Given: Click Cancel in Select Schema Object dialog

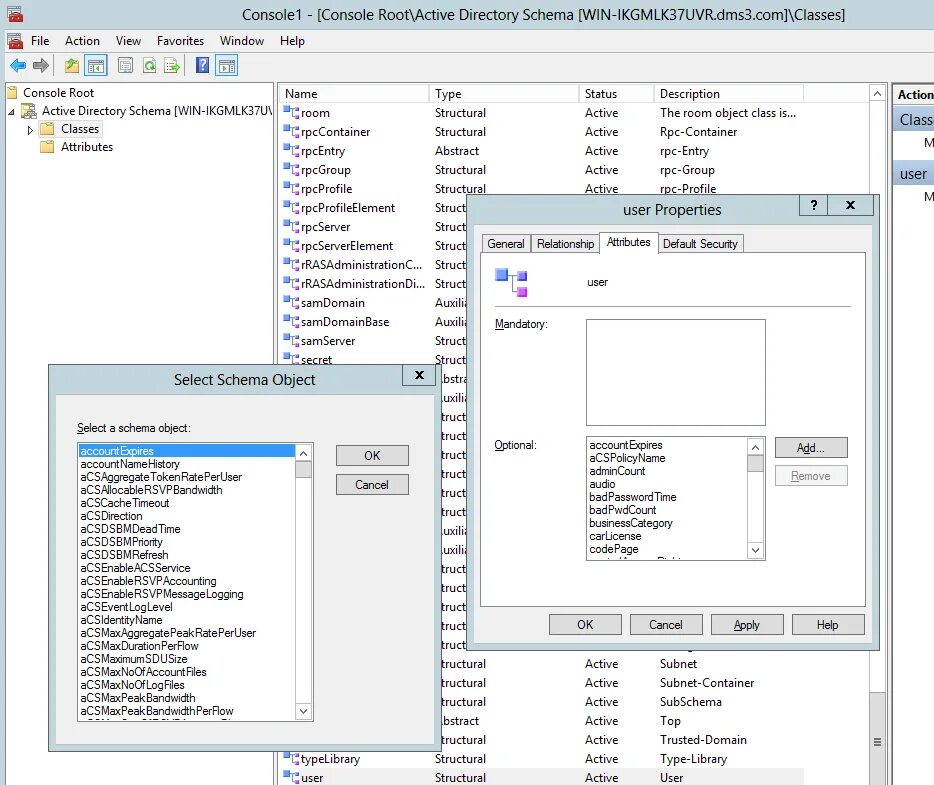Looking at the screenshot, I should pyautogui.click(x=372, y=485).
